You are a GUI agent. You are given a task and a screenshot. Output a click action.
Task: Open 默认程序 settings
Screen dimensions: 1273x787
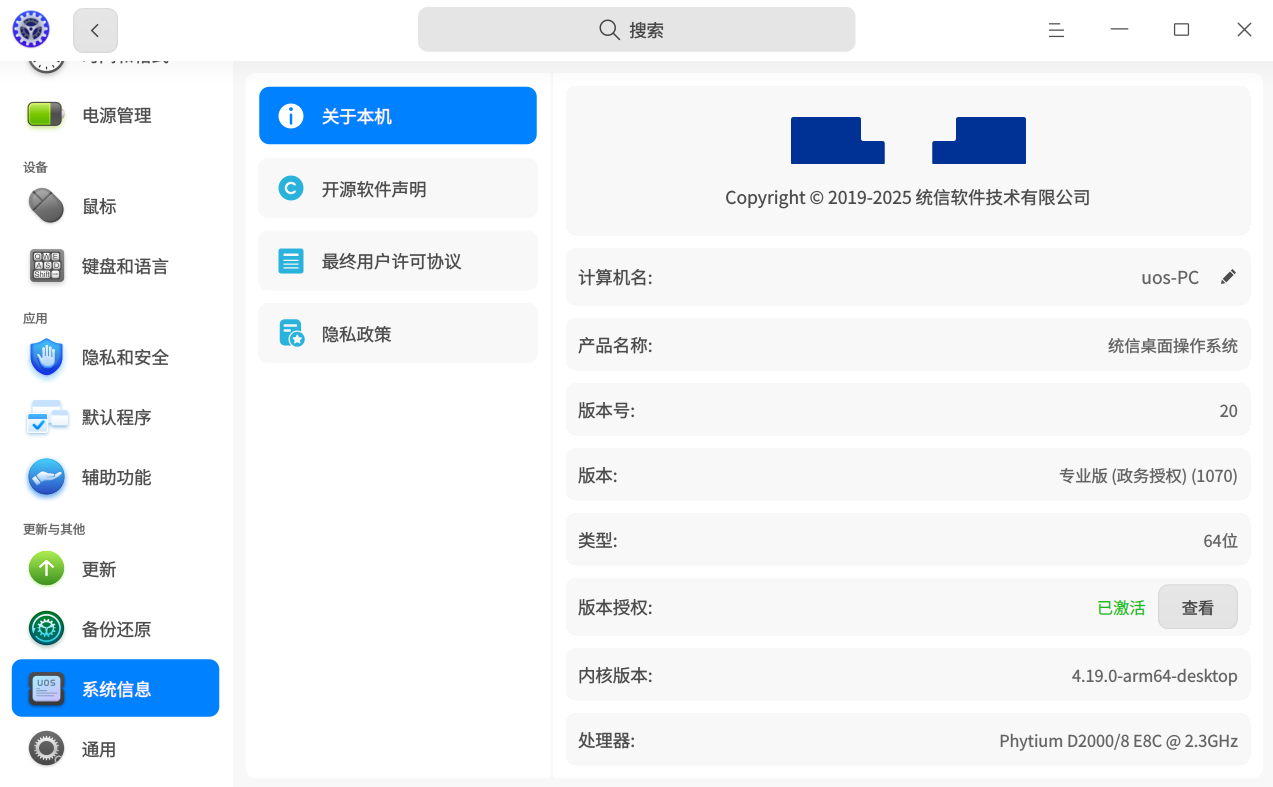[115, 417]
